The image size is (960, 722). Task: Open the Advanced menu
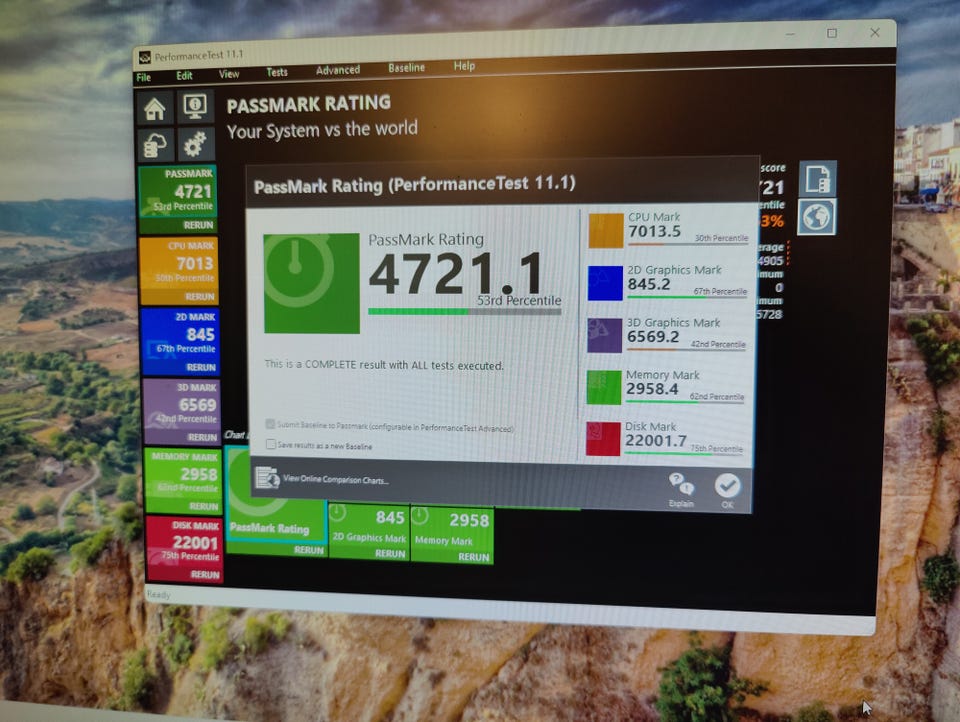click(x=338, y=70)
